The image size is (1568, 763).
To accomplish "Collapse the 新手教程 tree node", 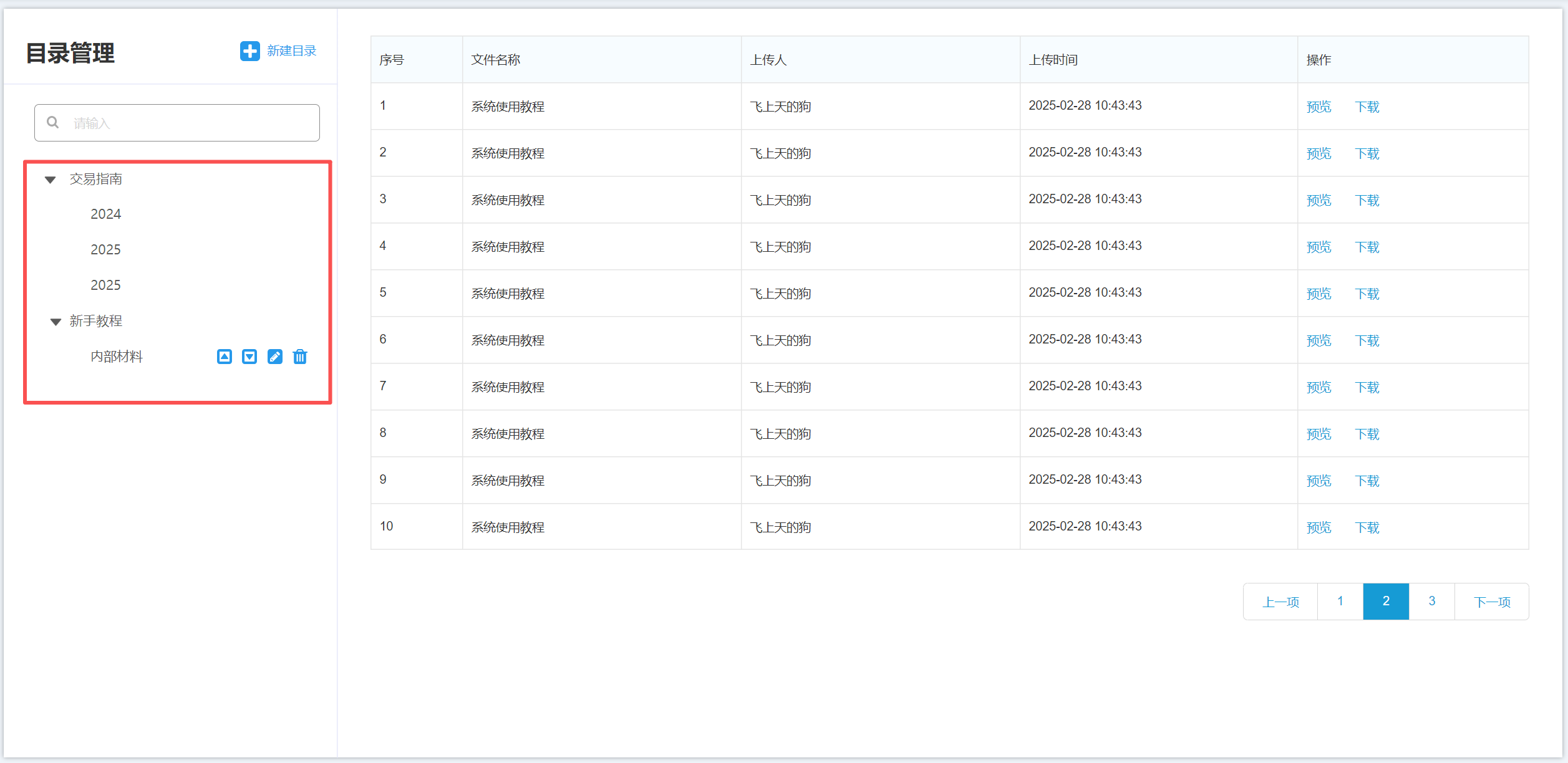I will 56,322.
